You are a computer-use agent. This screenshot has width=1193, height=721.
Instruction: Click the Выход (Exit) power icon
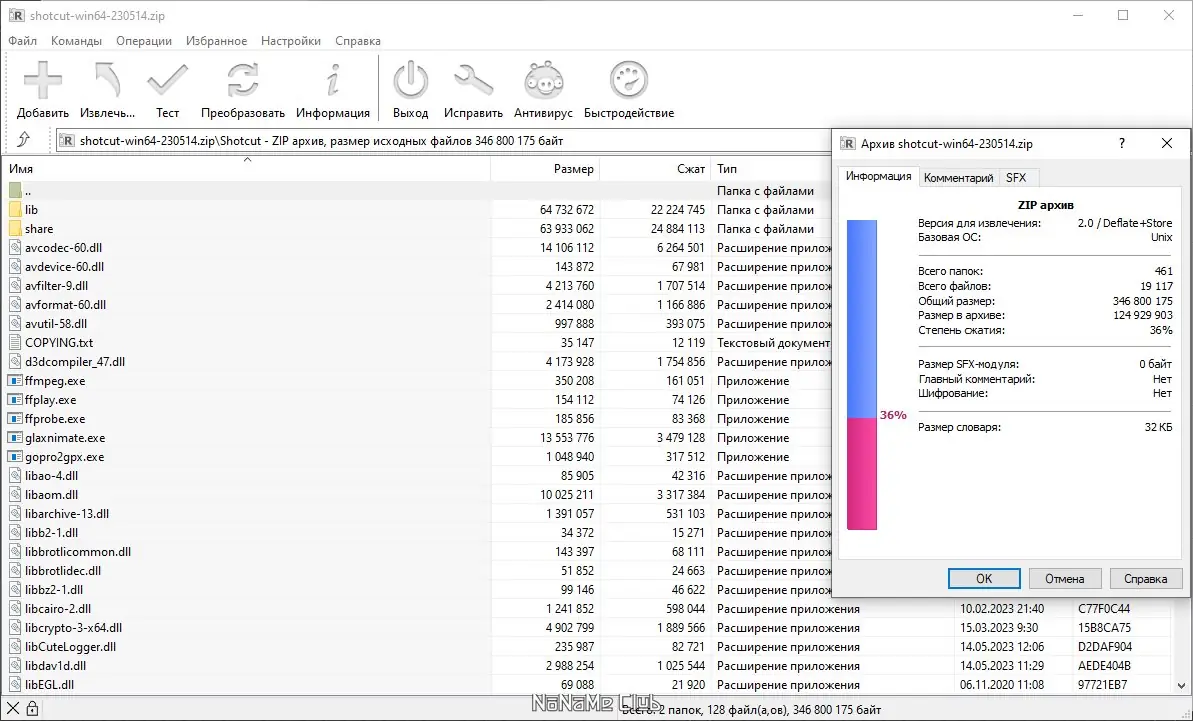410,80
